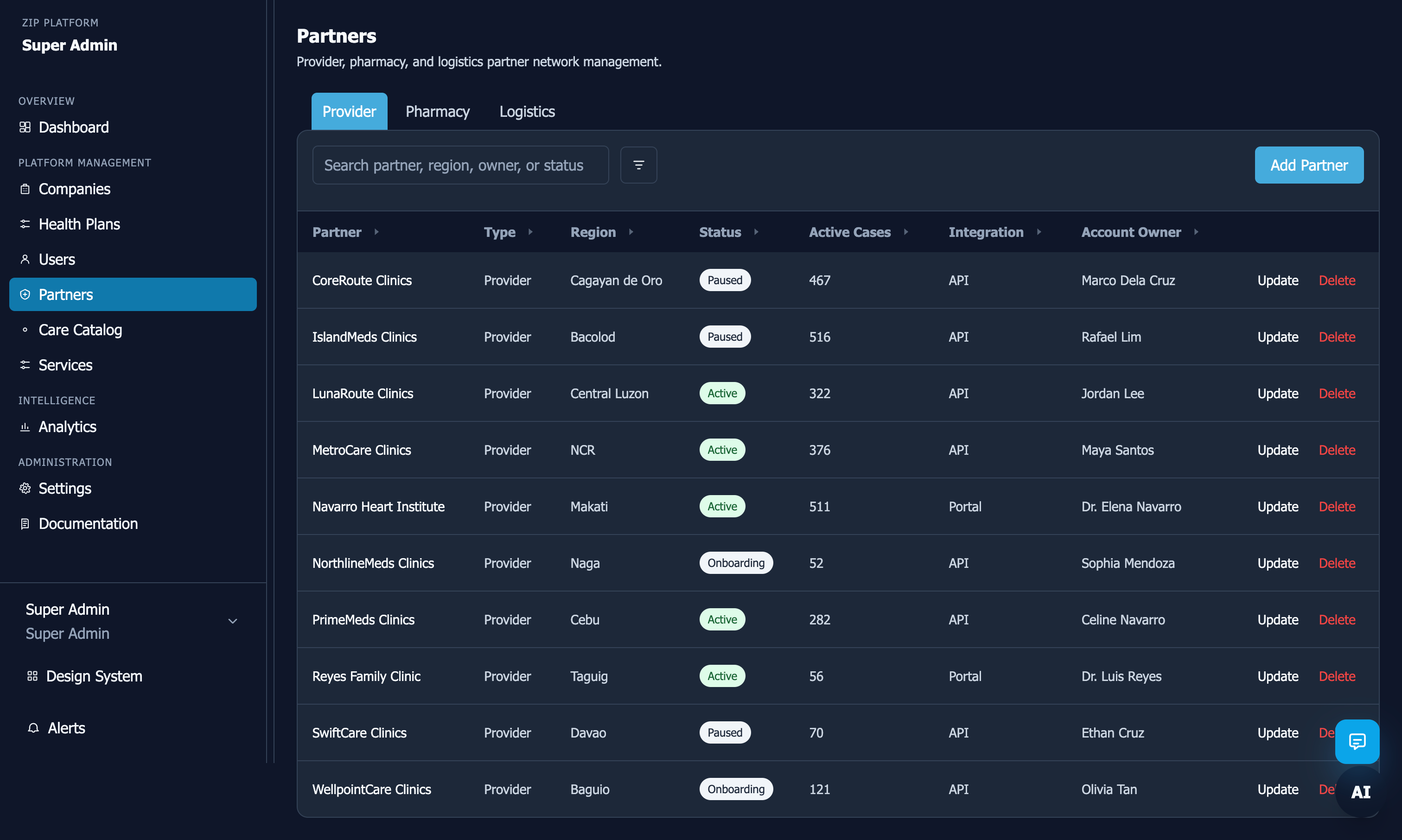The image size is (1402, 840).
Task: Sort table using the Partner column arrow
Action: click(377, 231)
